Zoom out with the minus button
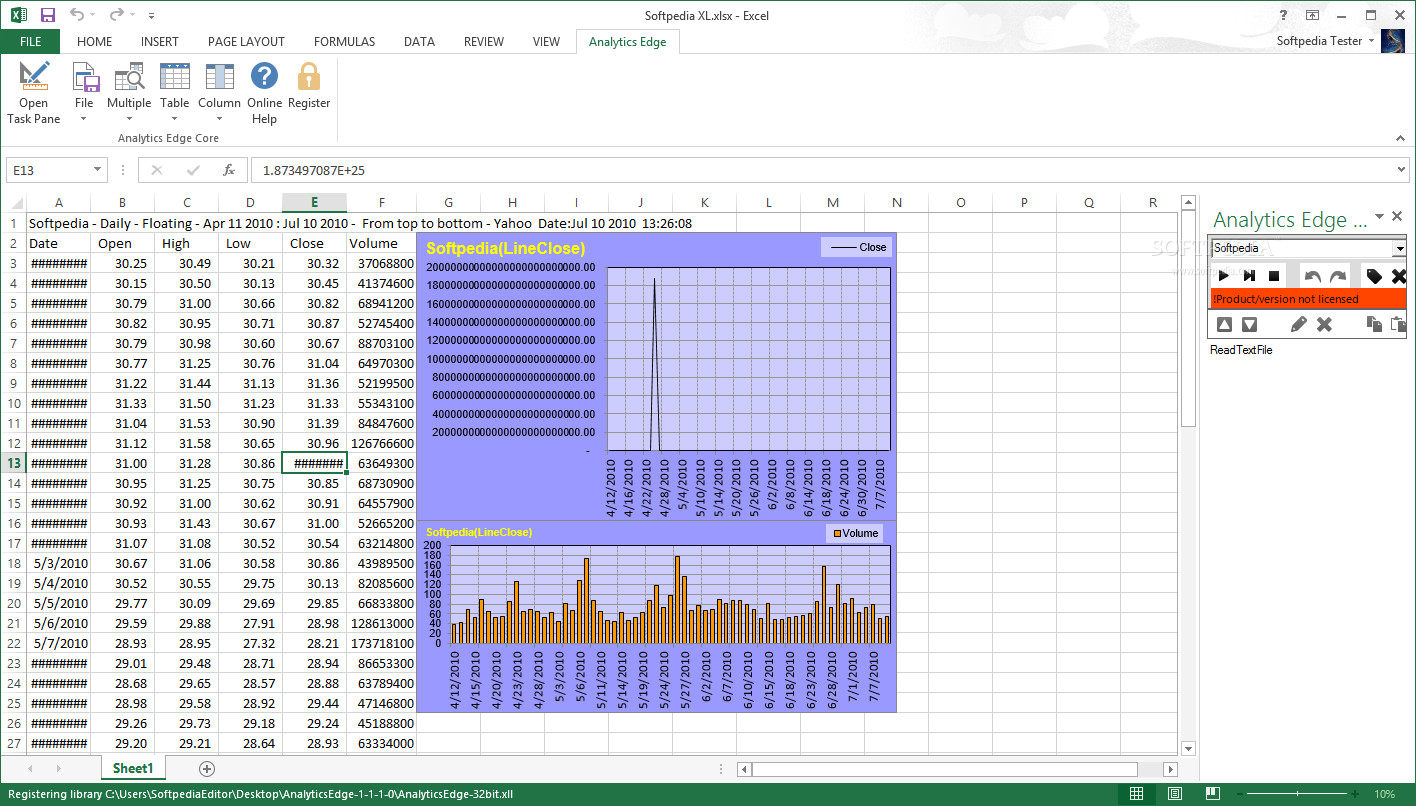Viewport: 1416px width, 806px height. coord(1240,794)
